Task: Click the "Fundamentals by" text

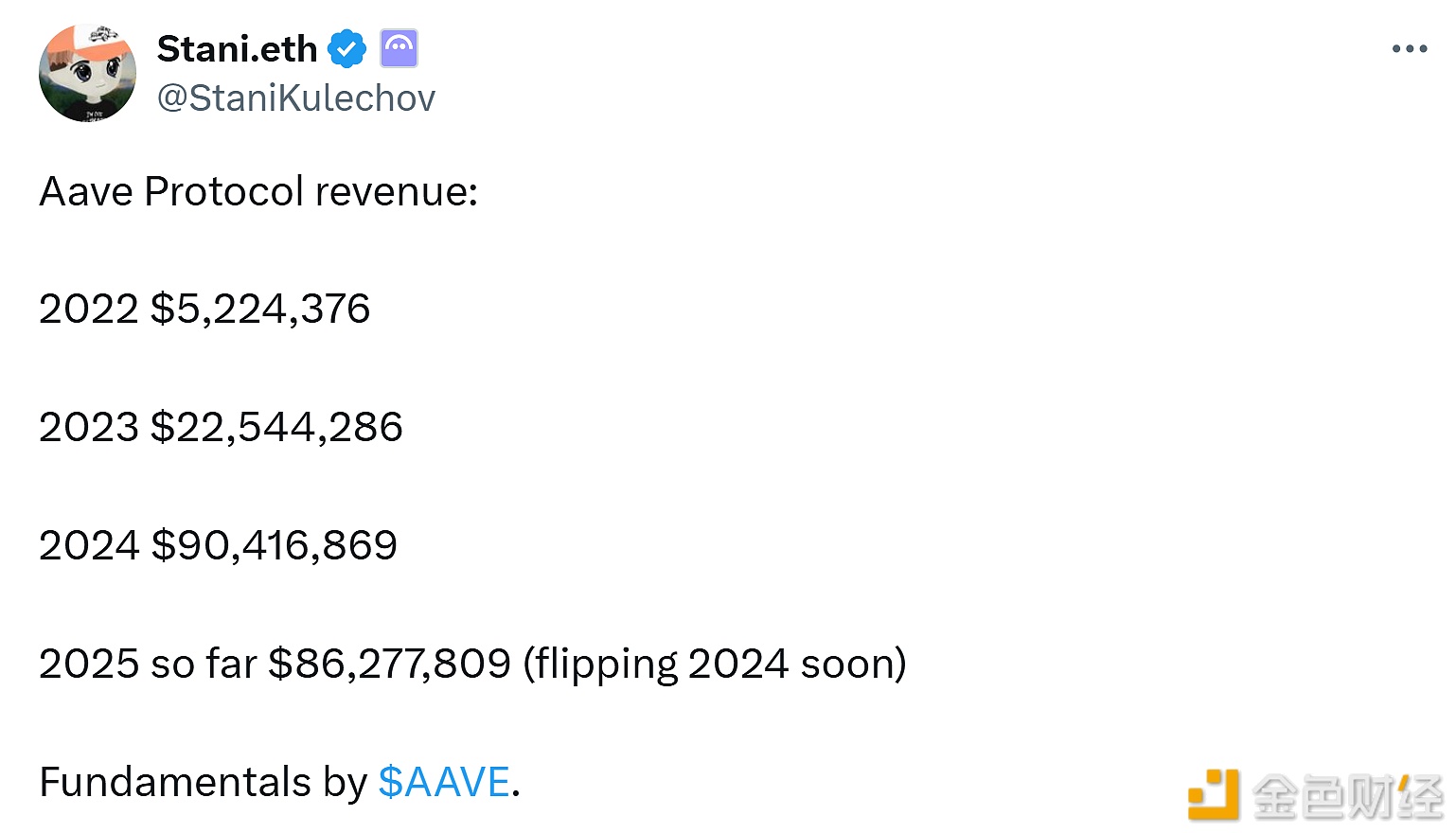Action: (x=203, y=783)
